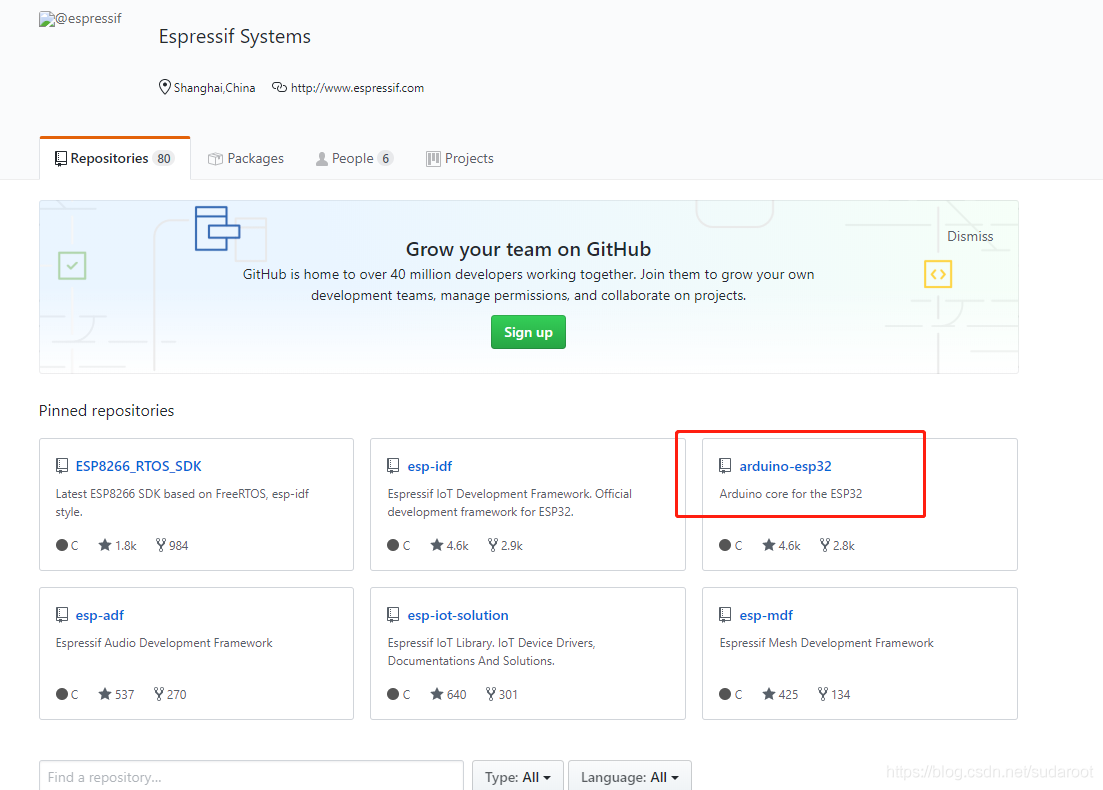Click the star icon on esp-mdf card
This screenshot has height=790, width=1103.
click(769, 694)
